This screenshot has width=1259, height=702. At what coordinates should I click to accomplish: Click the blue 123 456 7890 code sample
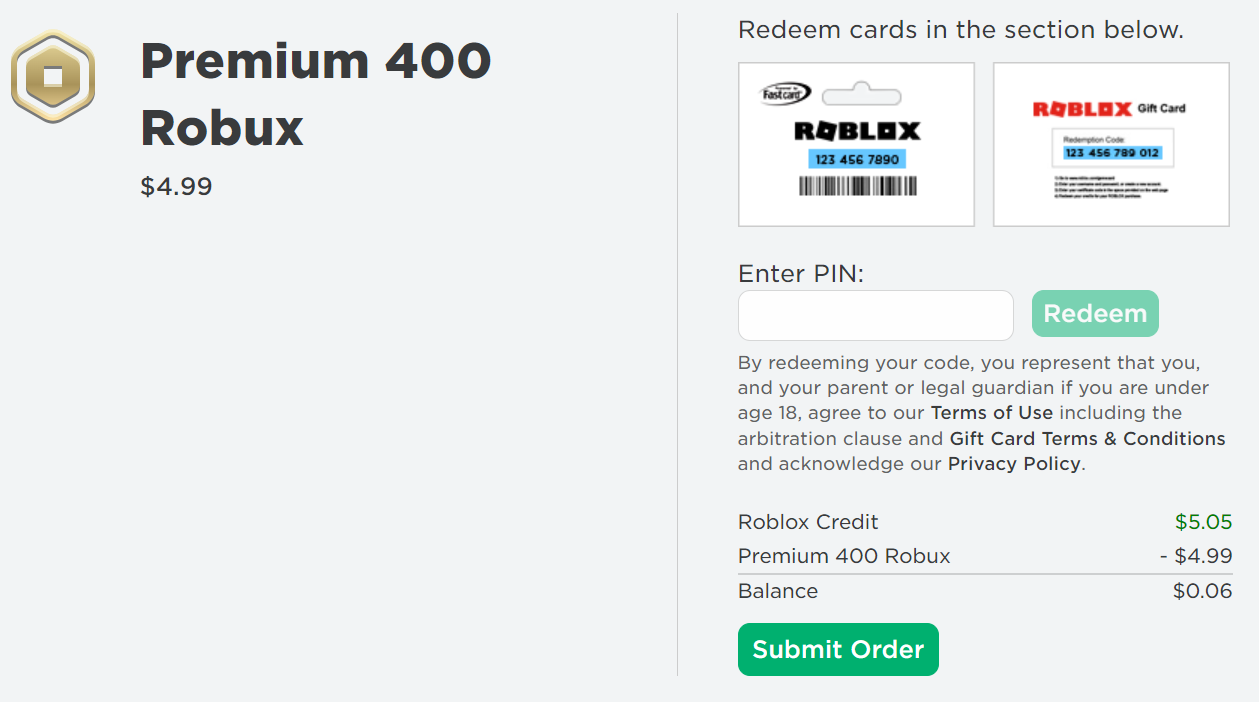coord(857,159)
